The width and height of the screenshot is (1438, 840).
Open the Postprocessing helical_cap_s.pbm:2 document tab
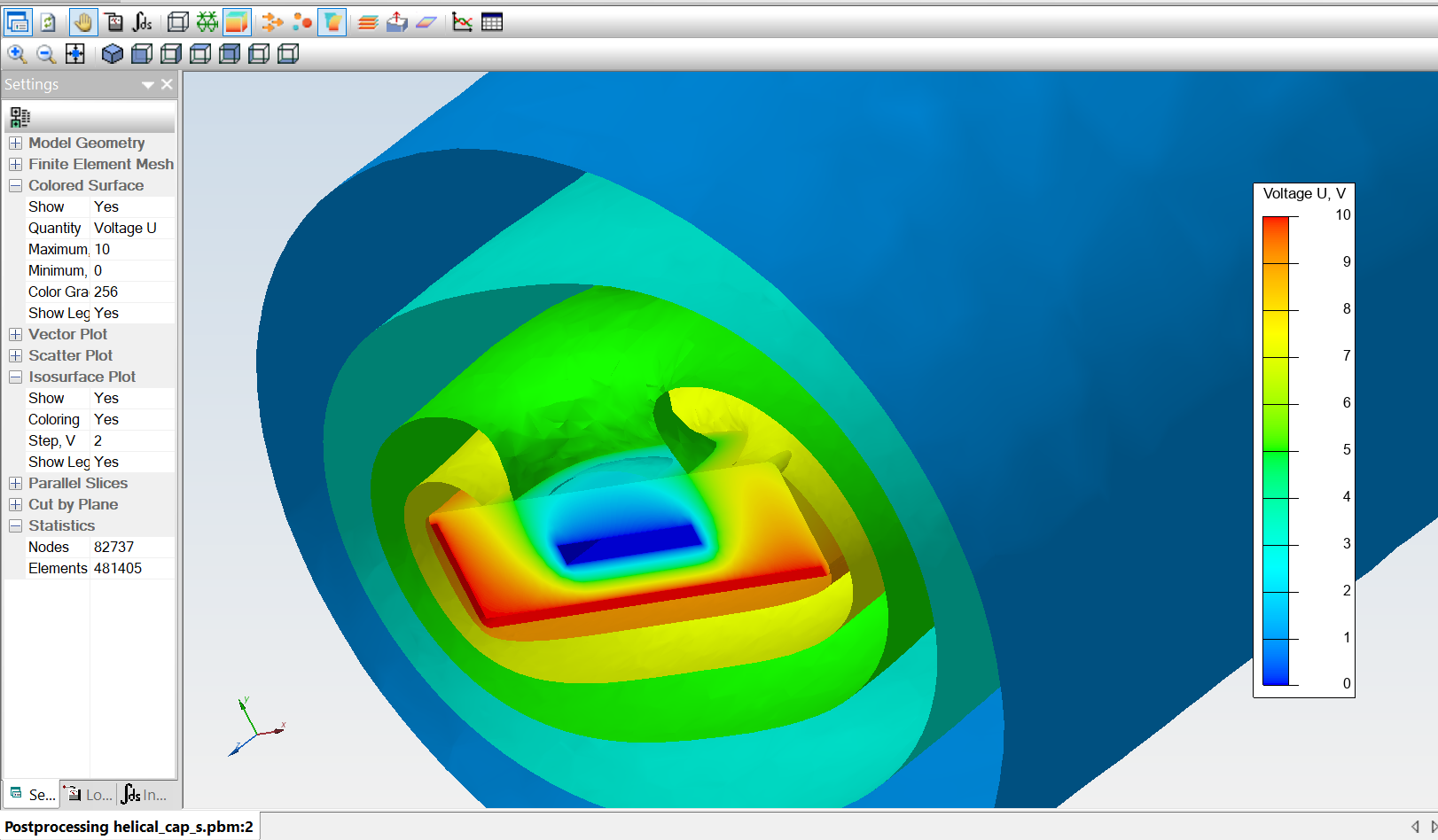129,827
